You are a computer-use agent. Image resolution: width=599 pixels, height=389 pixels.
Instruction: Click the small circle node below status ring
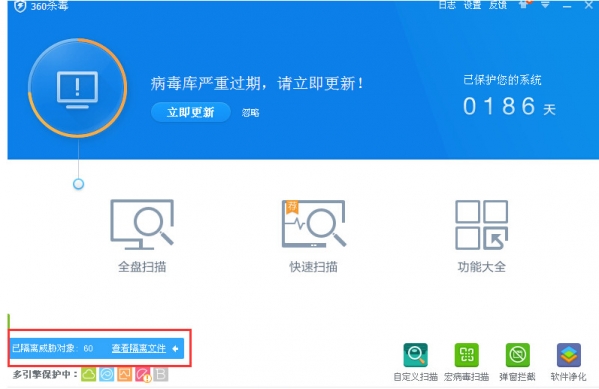pyautogui.click(x=78, y=184)
